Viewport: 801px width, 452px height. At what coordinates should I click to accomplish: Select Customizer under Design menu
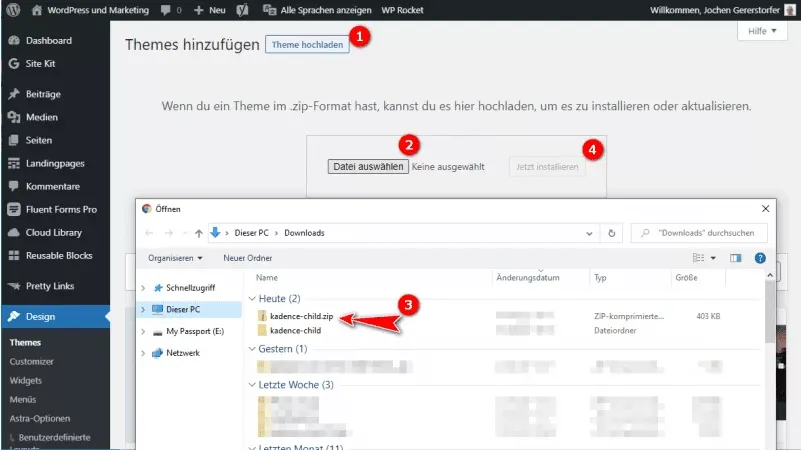click(x=31, y=361)
